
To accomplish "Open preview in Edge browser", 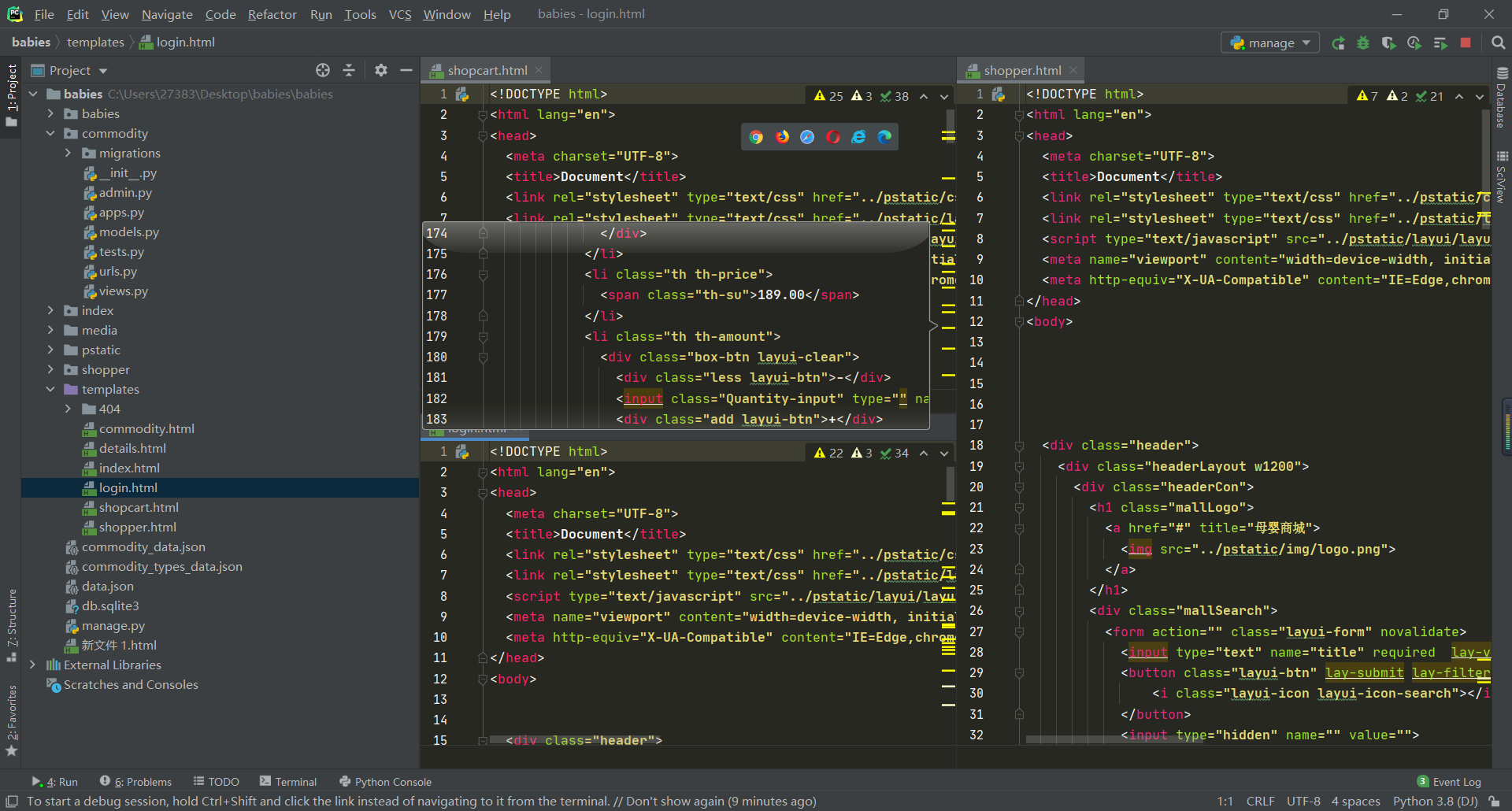I will pyautogui.click(x=884, y=137).
